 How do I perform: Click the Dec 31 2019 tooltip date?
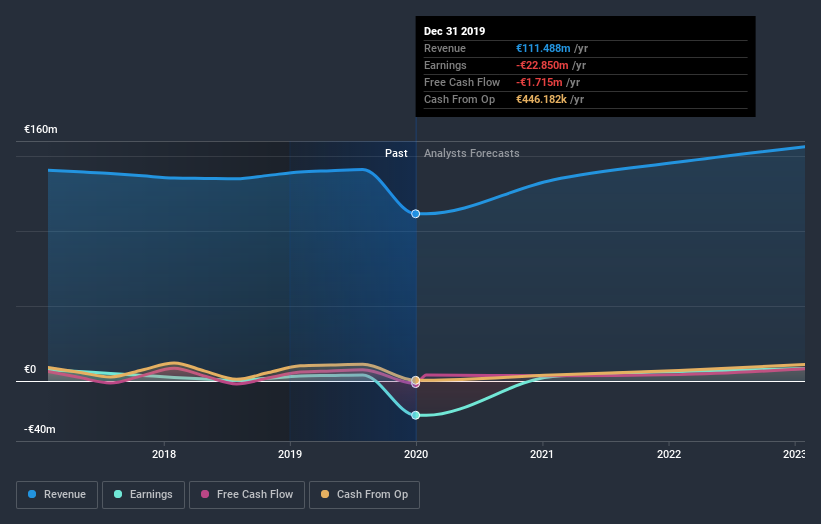[454, 31]
